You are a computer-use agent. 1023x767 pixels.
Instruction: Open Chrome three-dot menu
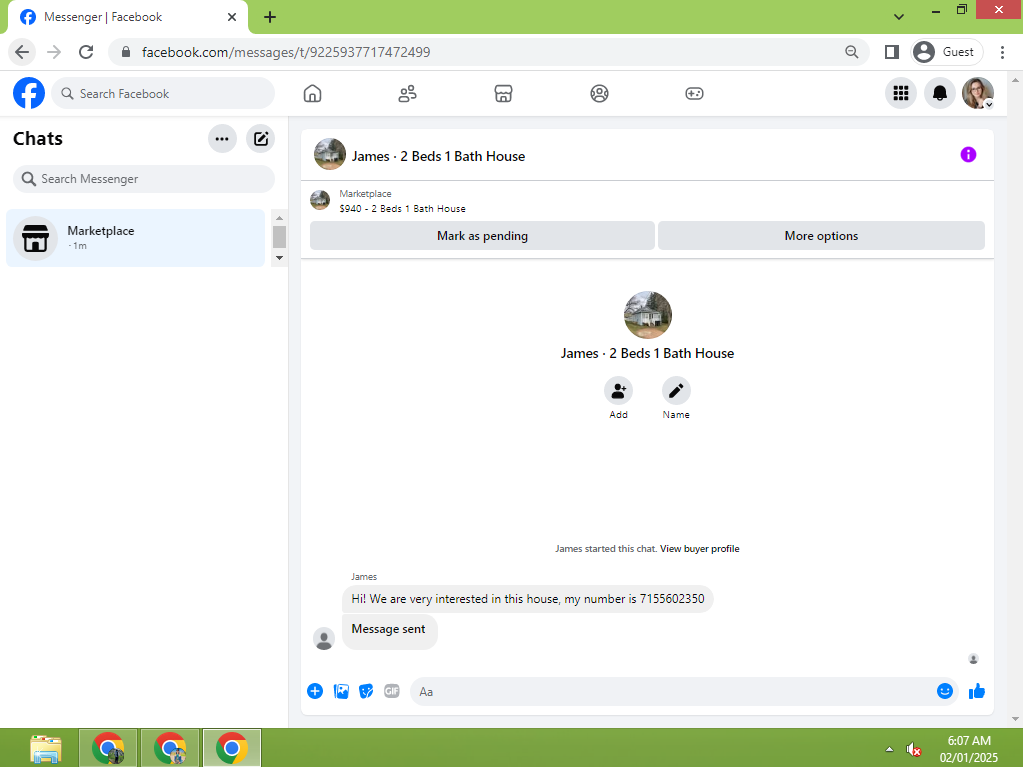[1002, 52]
